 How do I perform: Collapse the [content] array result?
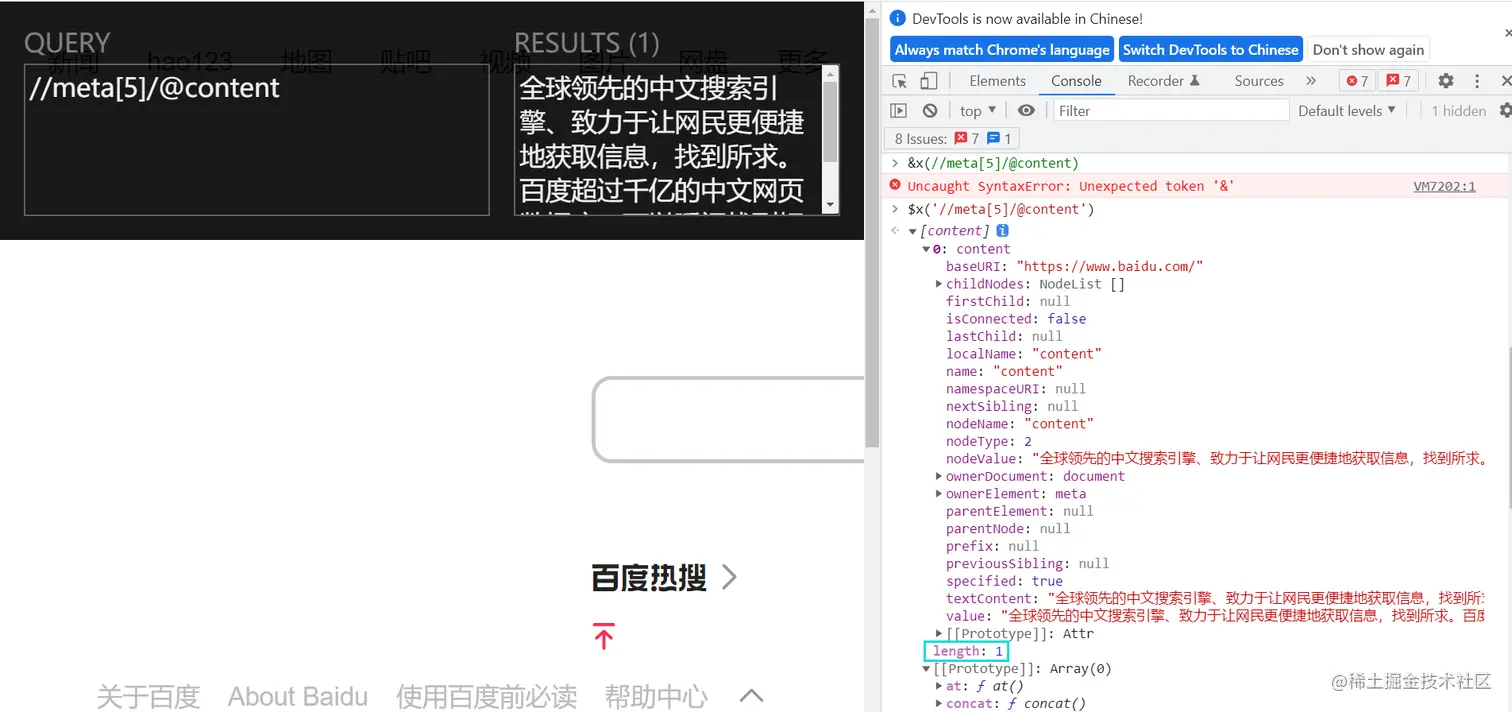pyautogui.click(x=913, y=232)
